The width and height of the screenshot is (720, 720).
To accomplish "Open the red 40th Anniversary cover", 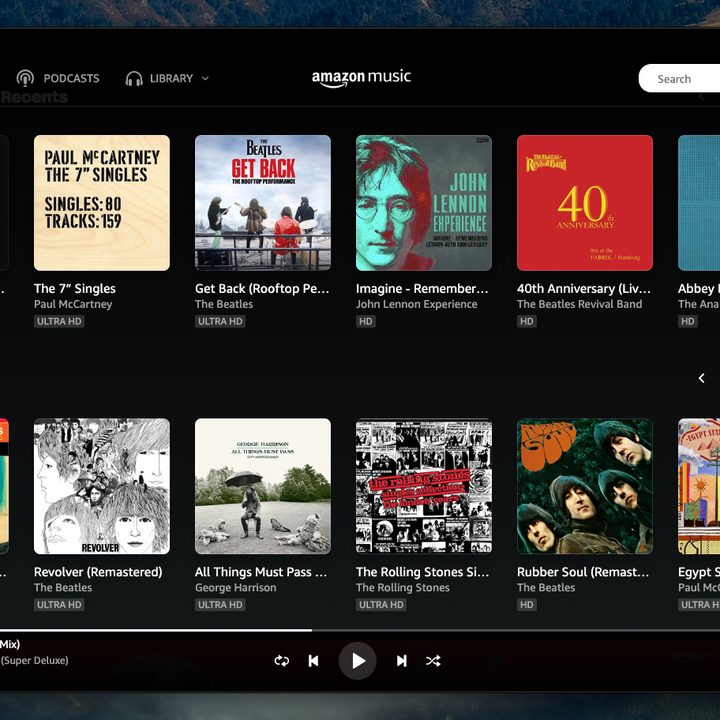I will pyautogui.click(x=585, y=203).
